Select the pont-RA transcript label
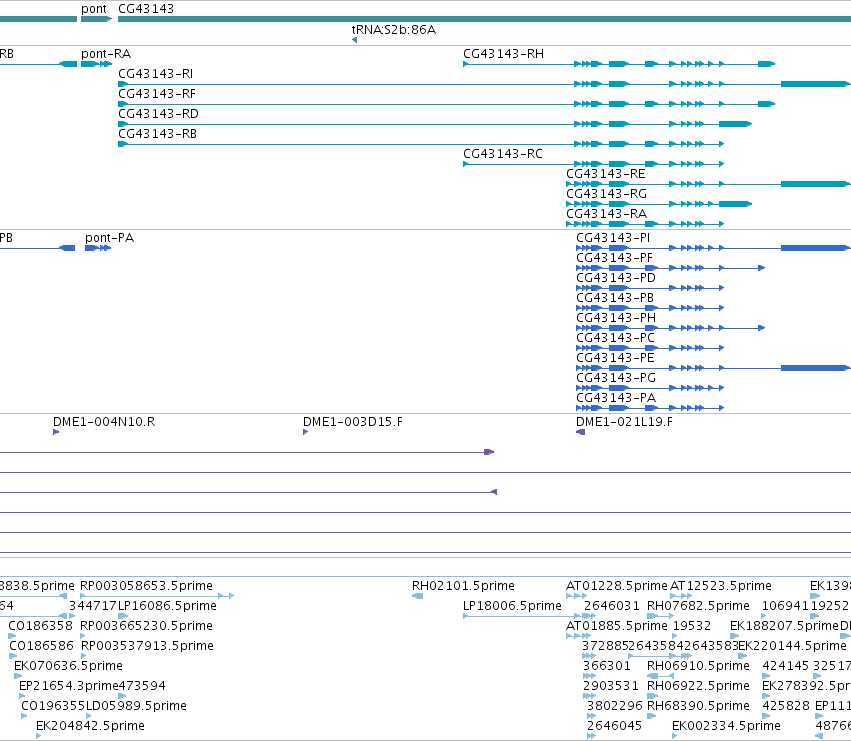The image size is (851, 741). tap(106, 54)
